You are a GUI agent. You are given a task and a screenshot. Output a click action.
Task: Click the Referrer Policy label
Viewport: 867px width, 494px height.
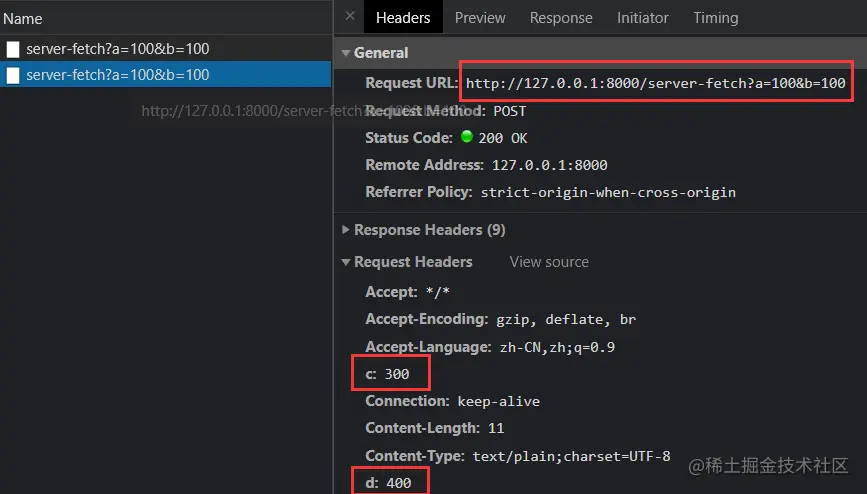(x=419, y=192)
